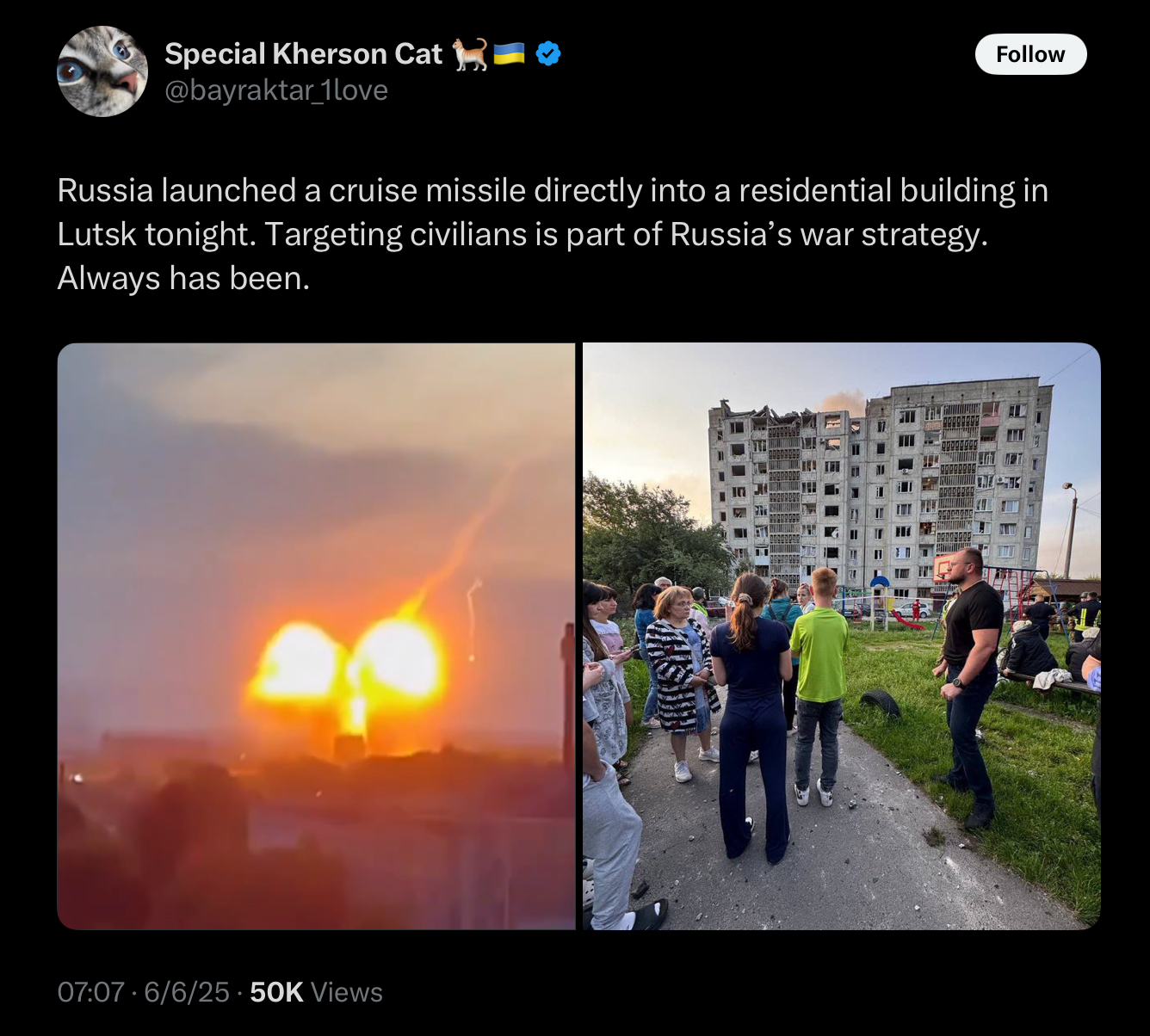Follow the Special Kherson Cat account
1150x1036 pixels.
[x=1030, y=54]
